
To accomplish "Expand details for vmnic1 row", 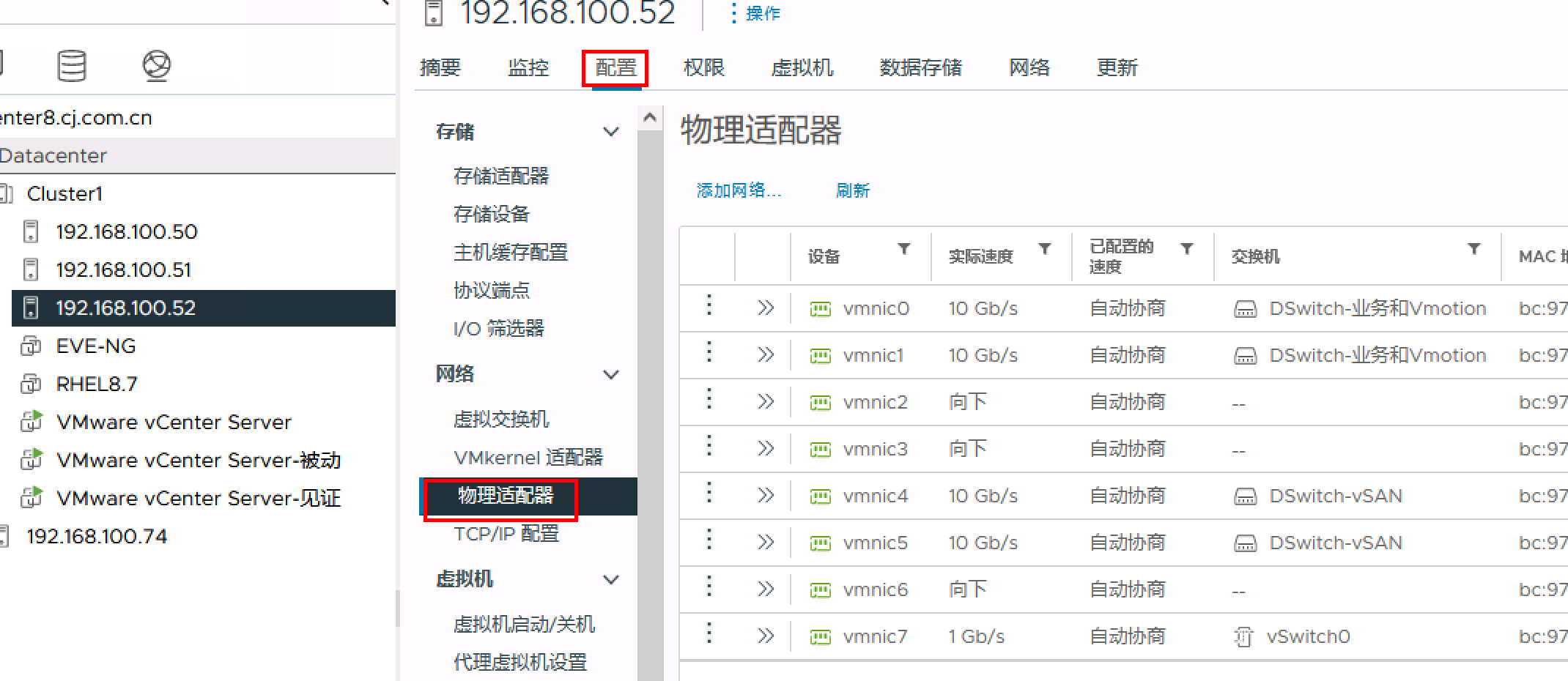I will coord(766,355).
